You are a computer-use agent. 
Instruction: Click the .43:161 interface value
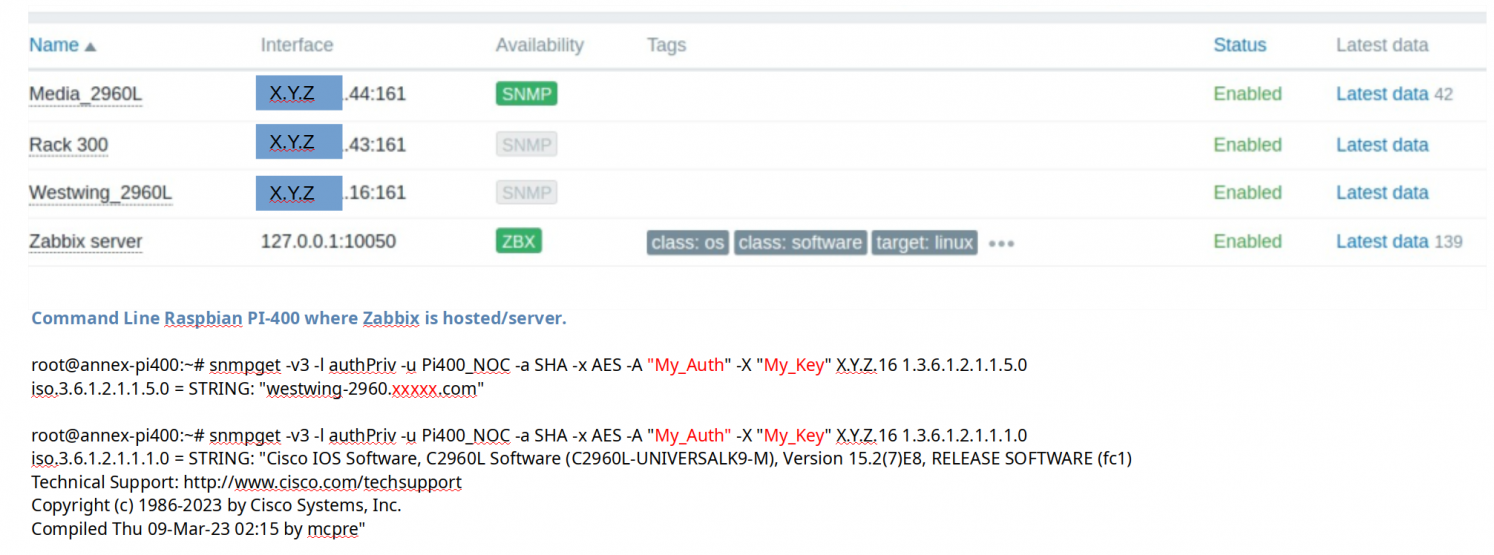click(x=375, y=145)
